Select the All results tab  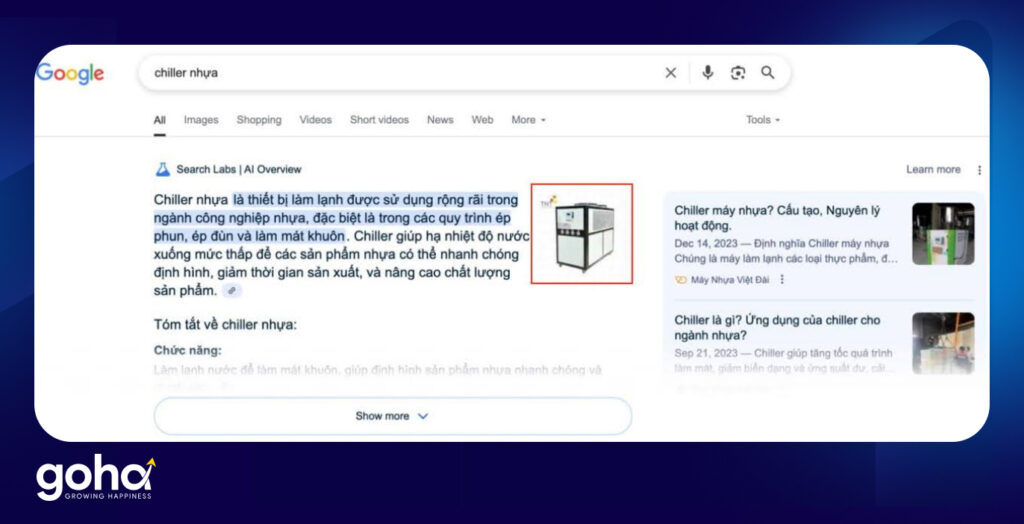pos(159,120)
